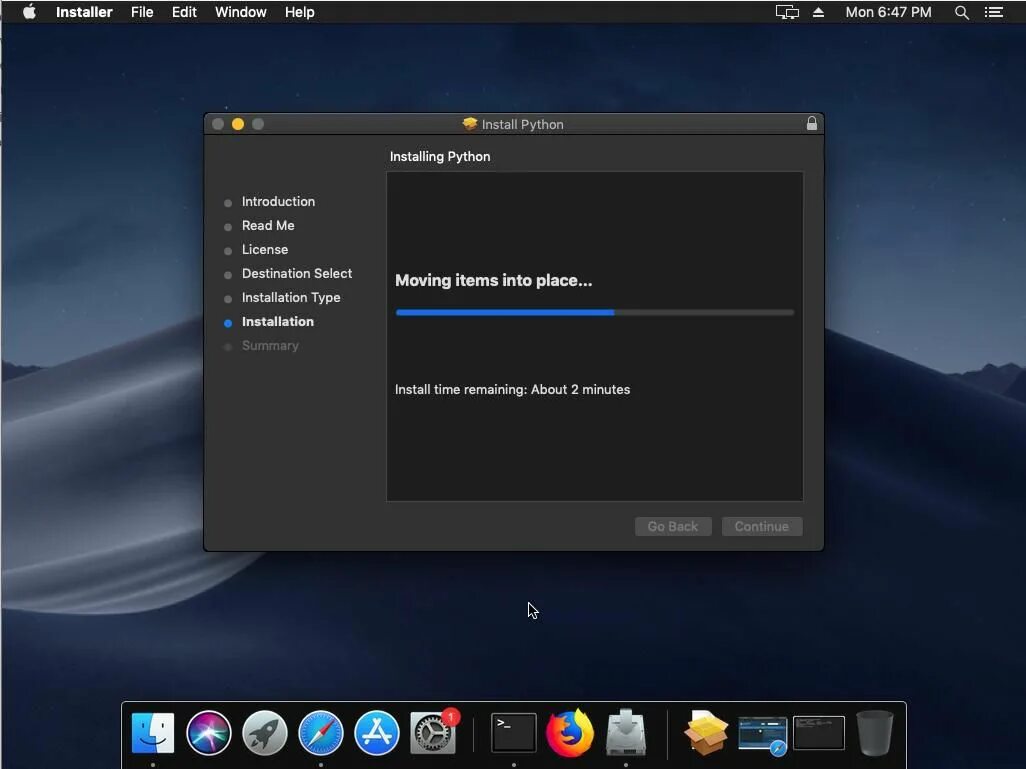Viewport: 1026px width, 769px height.
Task: Open Launchpad rocket icon
Action: [264, 733]
